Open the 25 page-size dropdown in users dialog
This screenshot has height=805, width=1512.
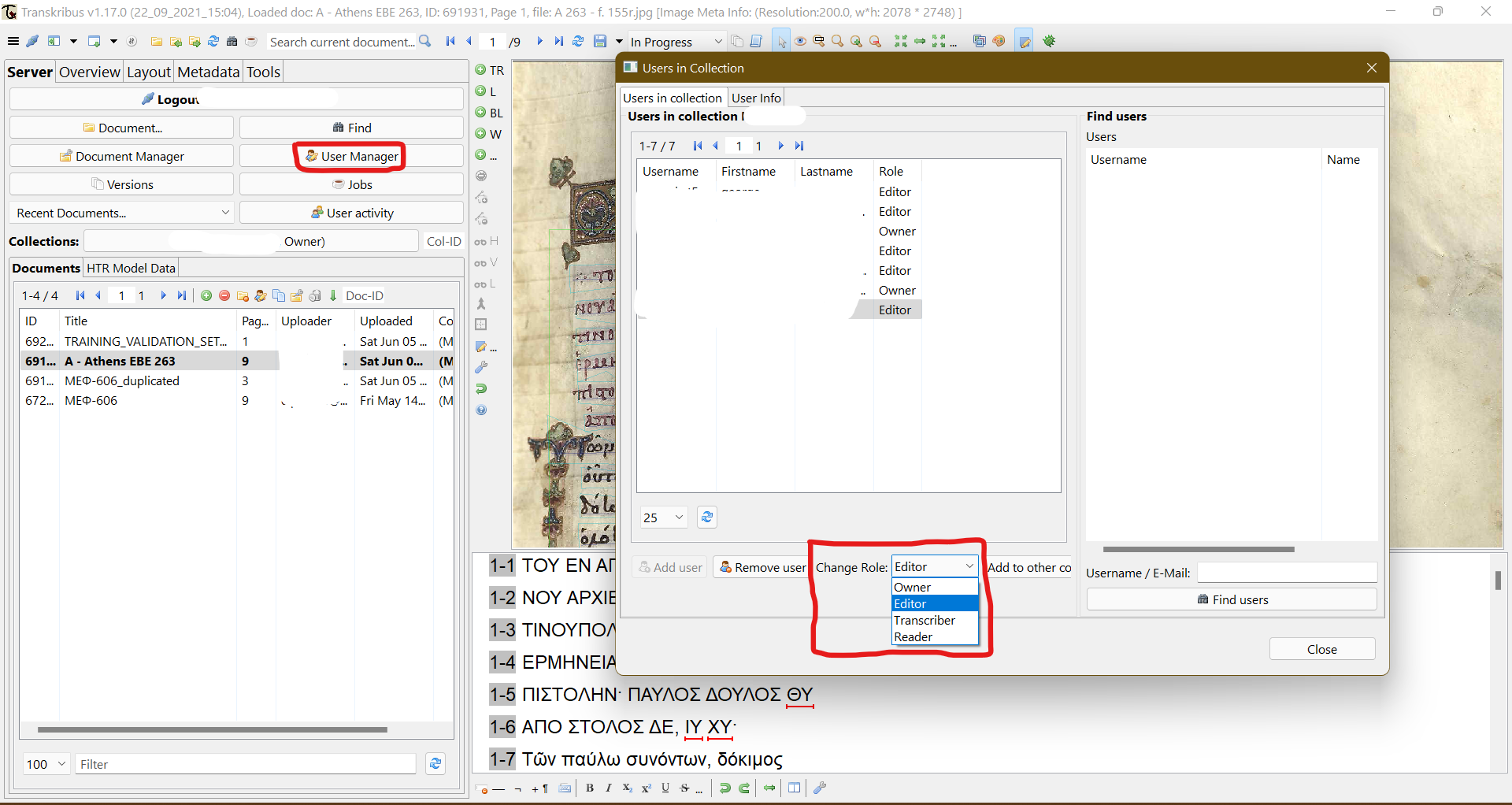(x=664, y=517)
